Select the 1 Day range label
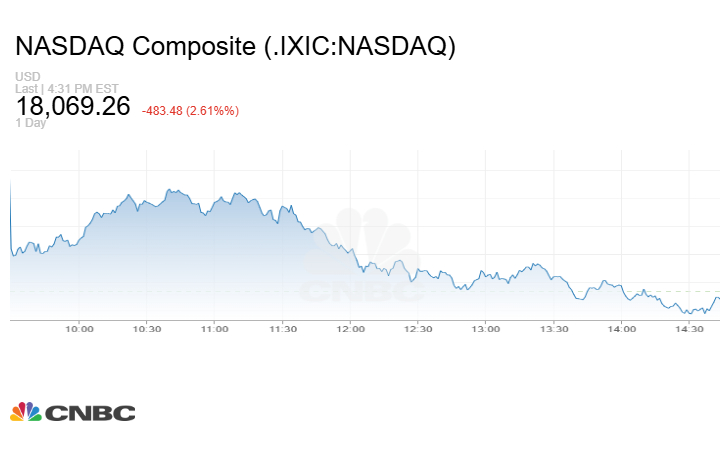 30,123
